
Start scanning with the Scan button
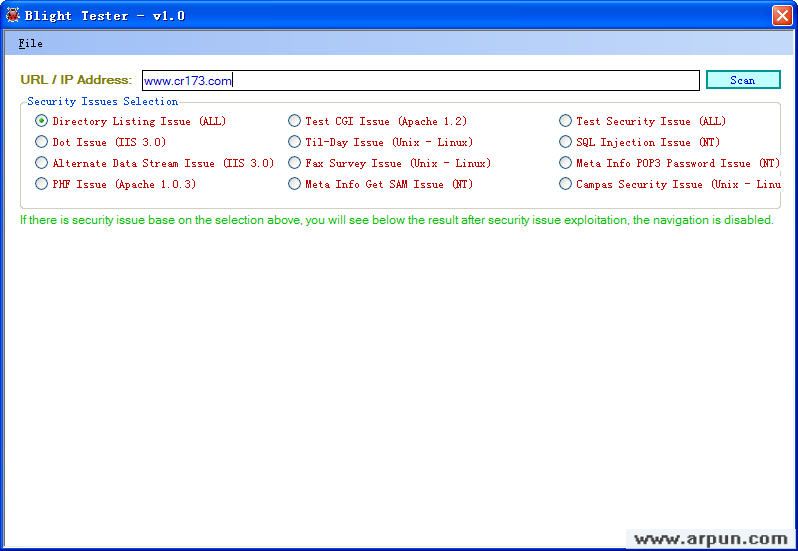[743, 80]
